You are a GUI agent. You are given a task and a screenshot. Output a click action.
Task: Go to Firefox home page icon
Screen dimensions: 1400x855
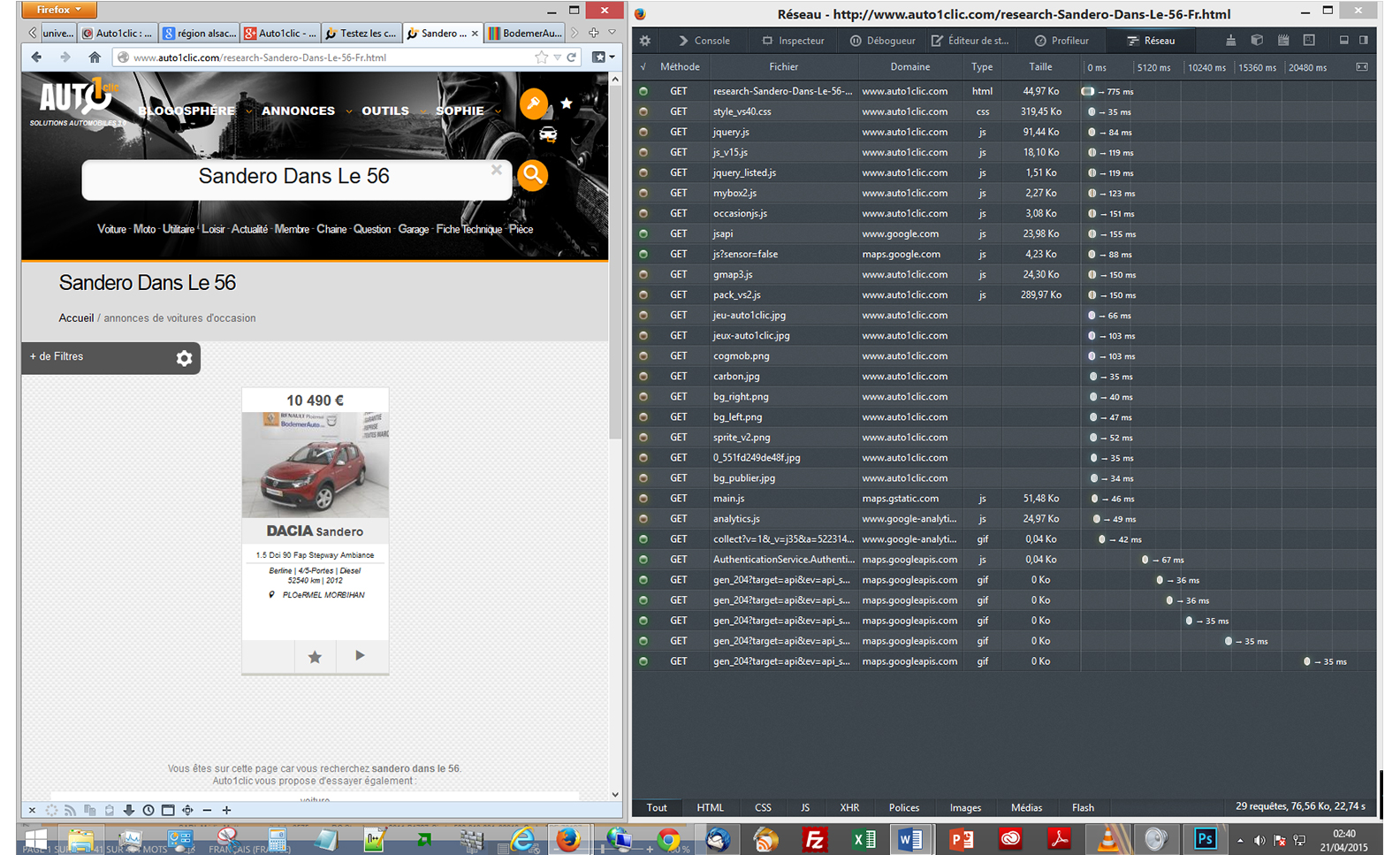point(95,57)
